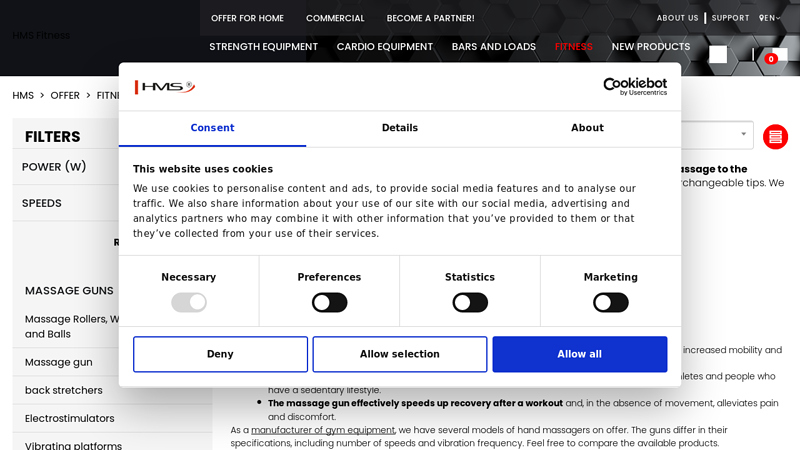This screenshot has width=800, height=450.
Task: Open the About tab
Action: (x=587, y=128)
